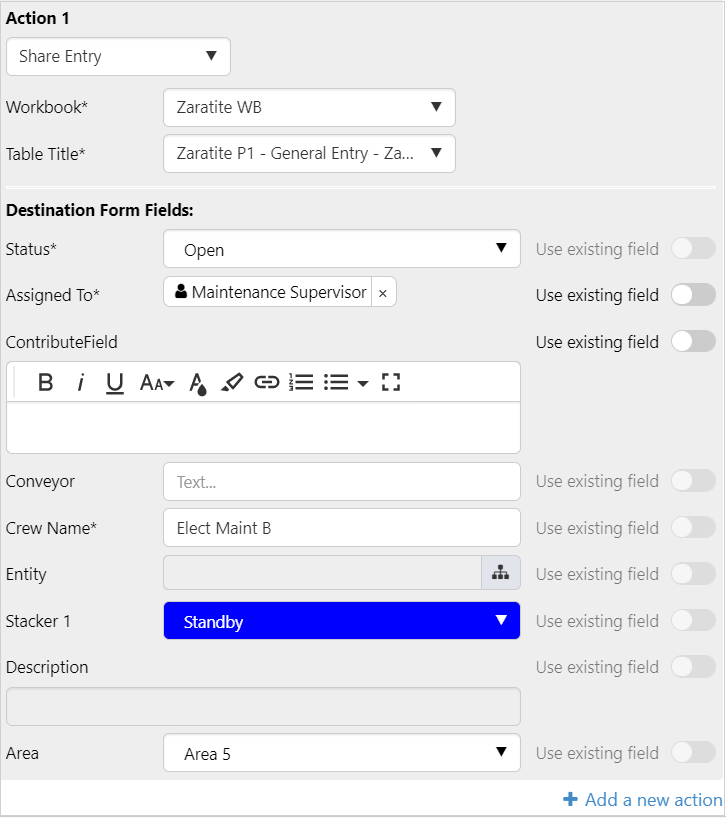Start a numbered list in editor
This screenshot has height=818, width=726.
tap(301, 382)
